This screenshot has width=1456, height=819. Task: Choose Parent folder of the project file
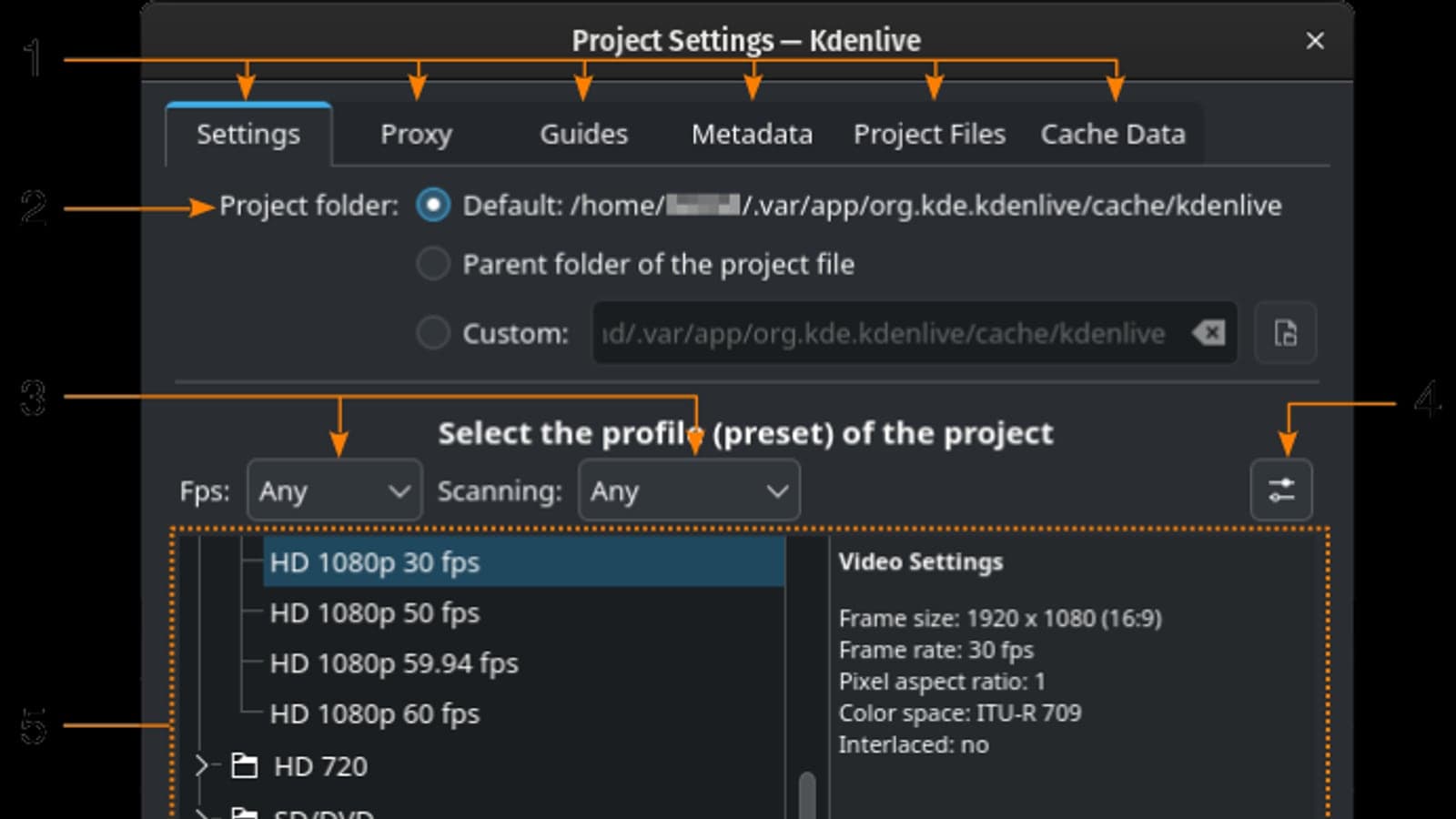433,264
